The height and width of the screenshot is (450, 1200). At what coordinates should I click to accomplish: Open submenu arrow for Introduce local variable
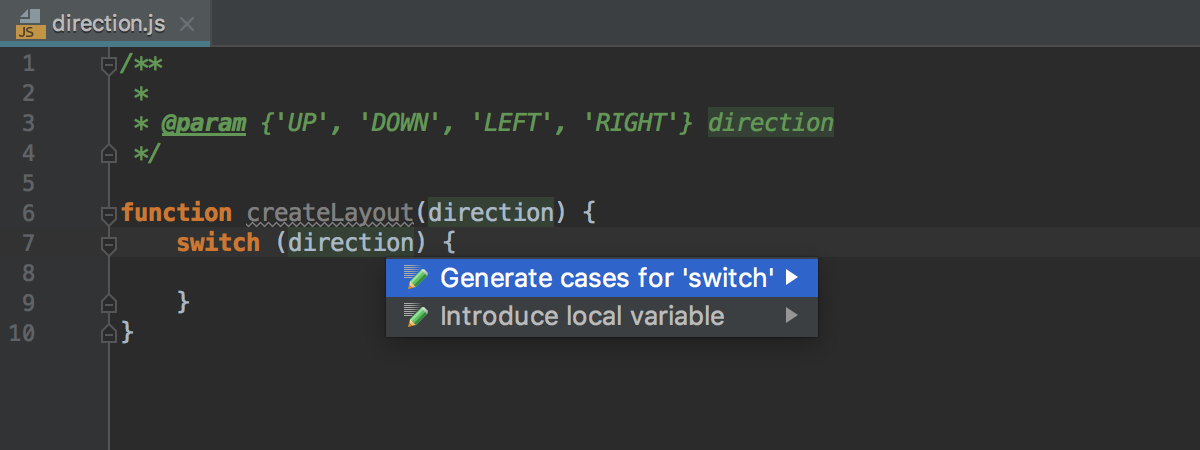coord(792,316)
